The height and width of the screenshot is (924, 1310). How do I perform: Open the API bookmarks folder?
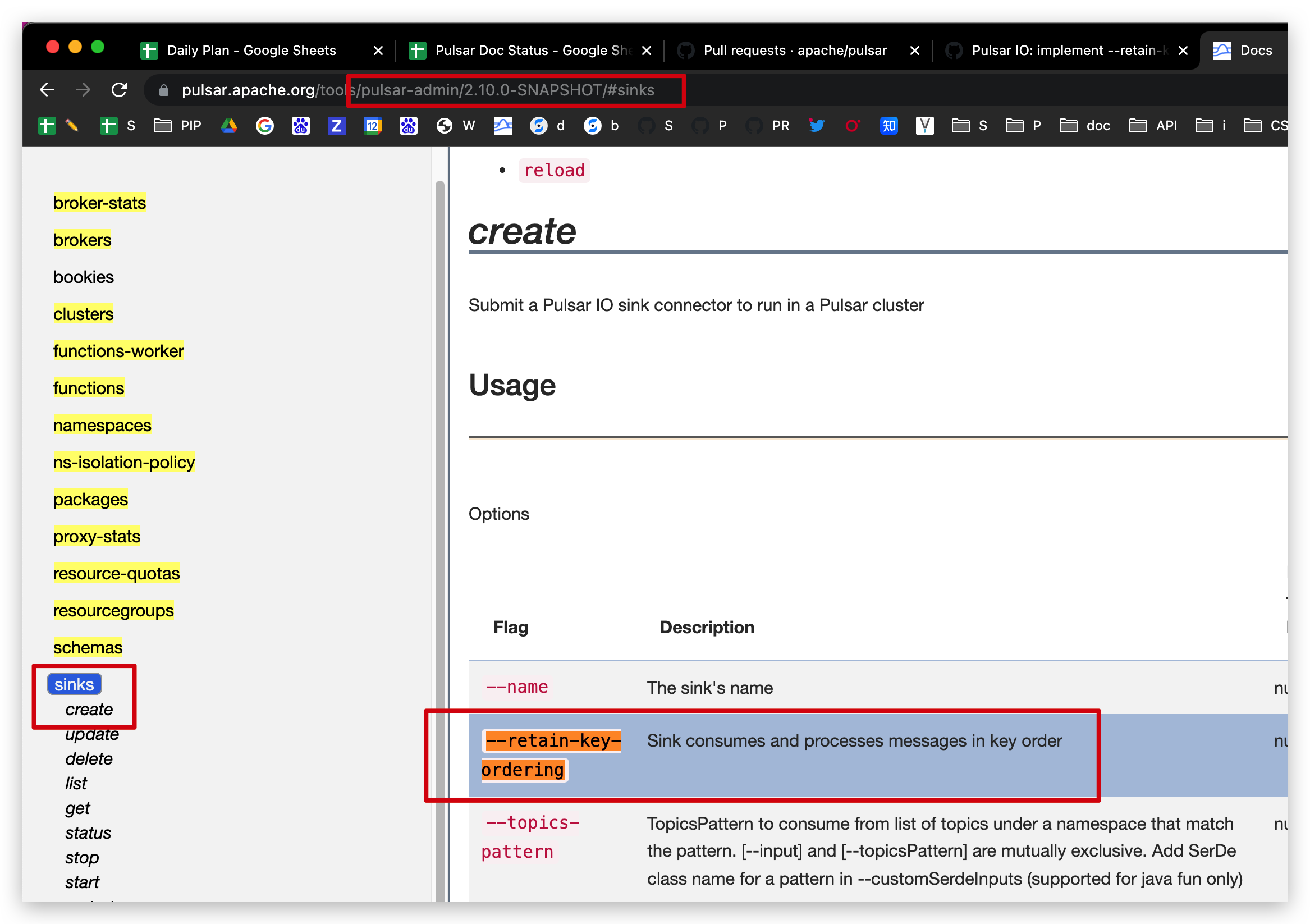1153,126
